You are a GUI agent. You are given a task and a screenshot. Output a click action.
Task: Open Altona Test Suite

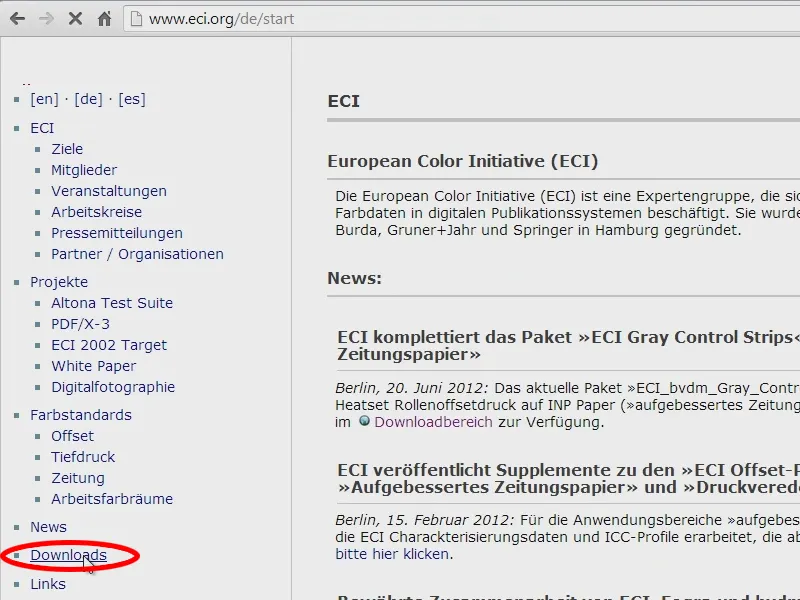click(112, 303)
